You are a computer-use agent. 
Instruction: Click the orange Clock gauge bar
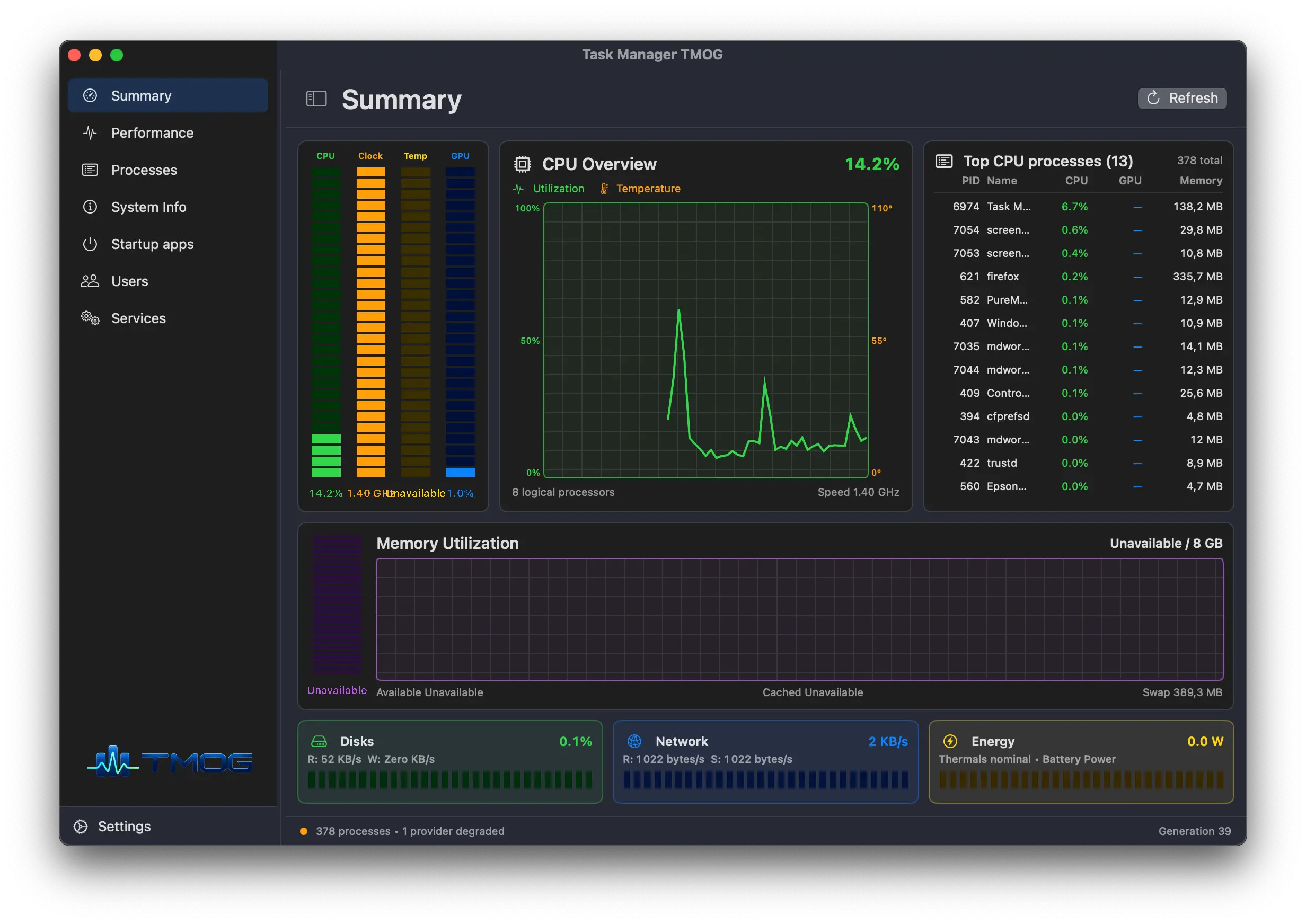371,322
